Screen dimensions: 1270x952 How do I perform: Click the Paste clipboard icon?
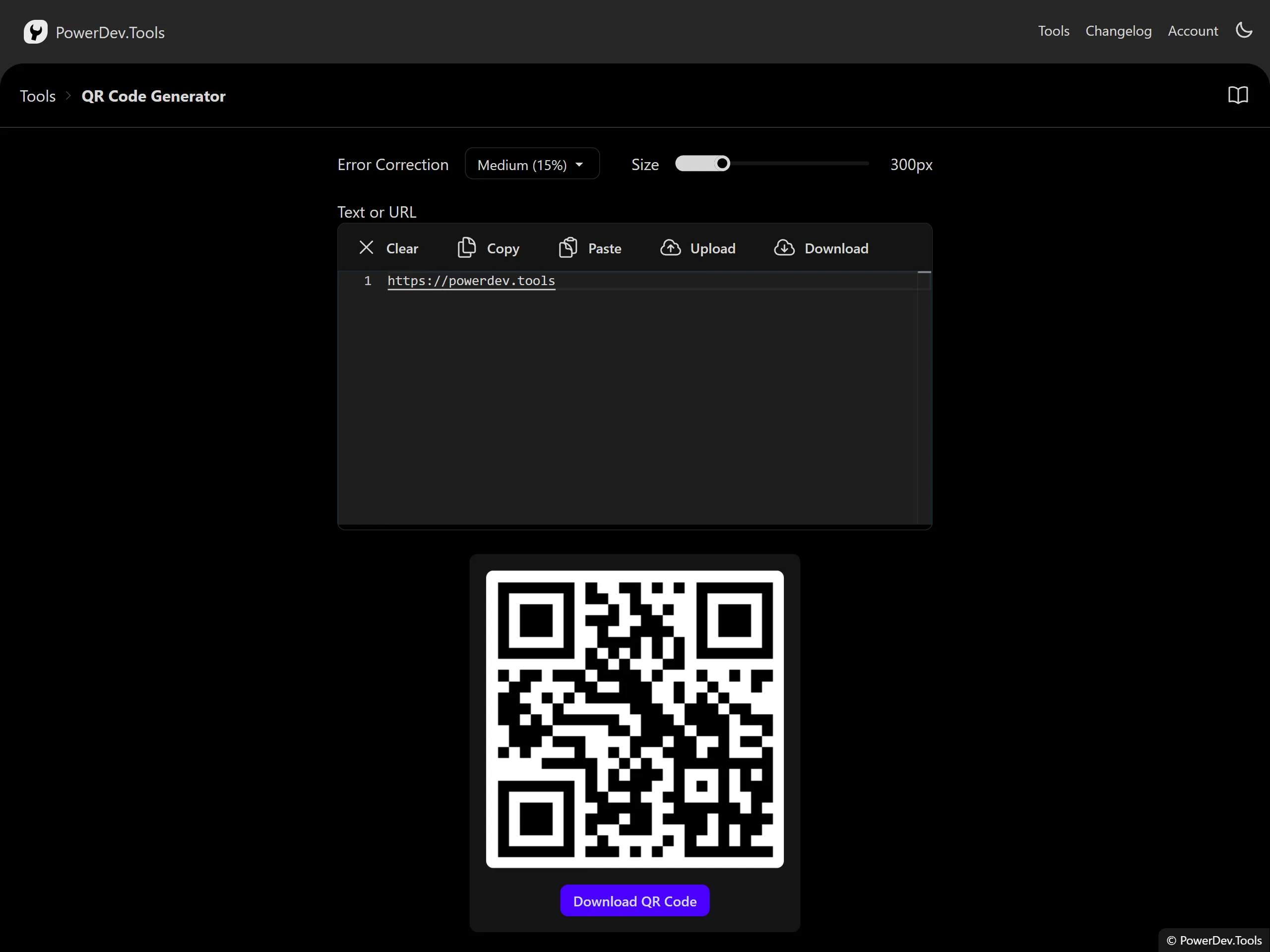click(568, 248)
